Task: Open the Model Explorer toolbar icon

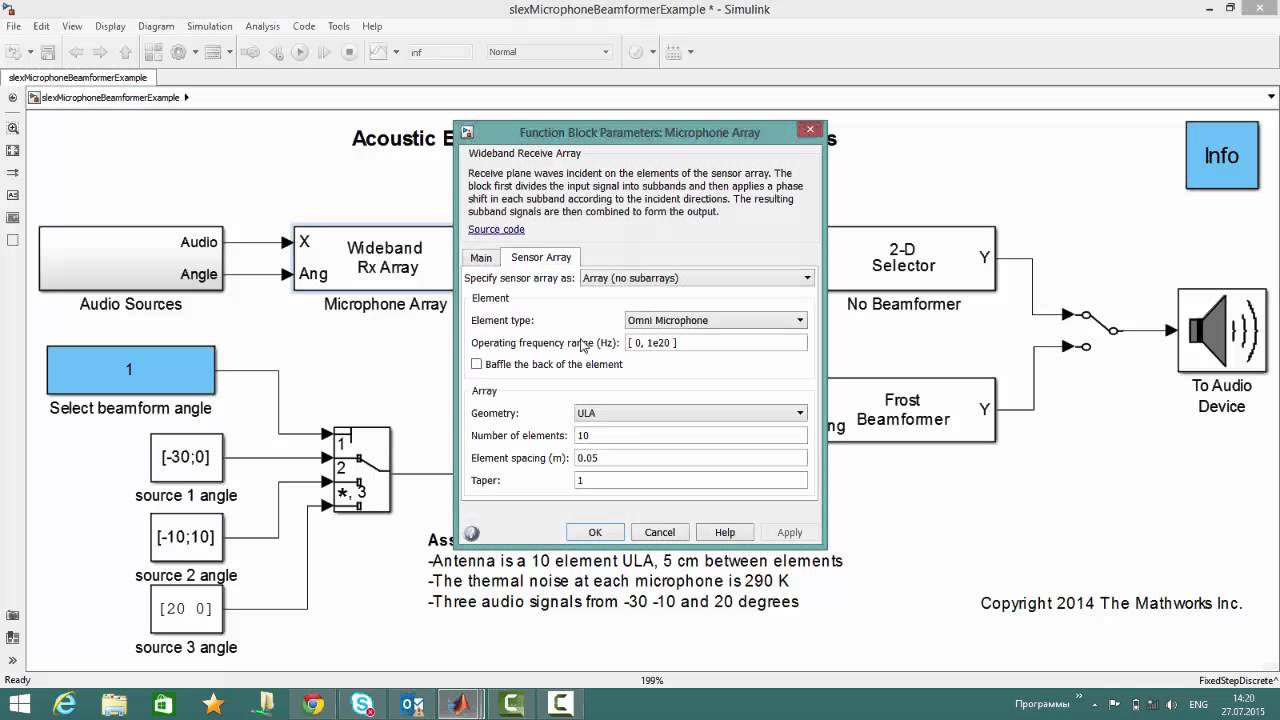Action: coord(213,52)
